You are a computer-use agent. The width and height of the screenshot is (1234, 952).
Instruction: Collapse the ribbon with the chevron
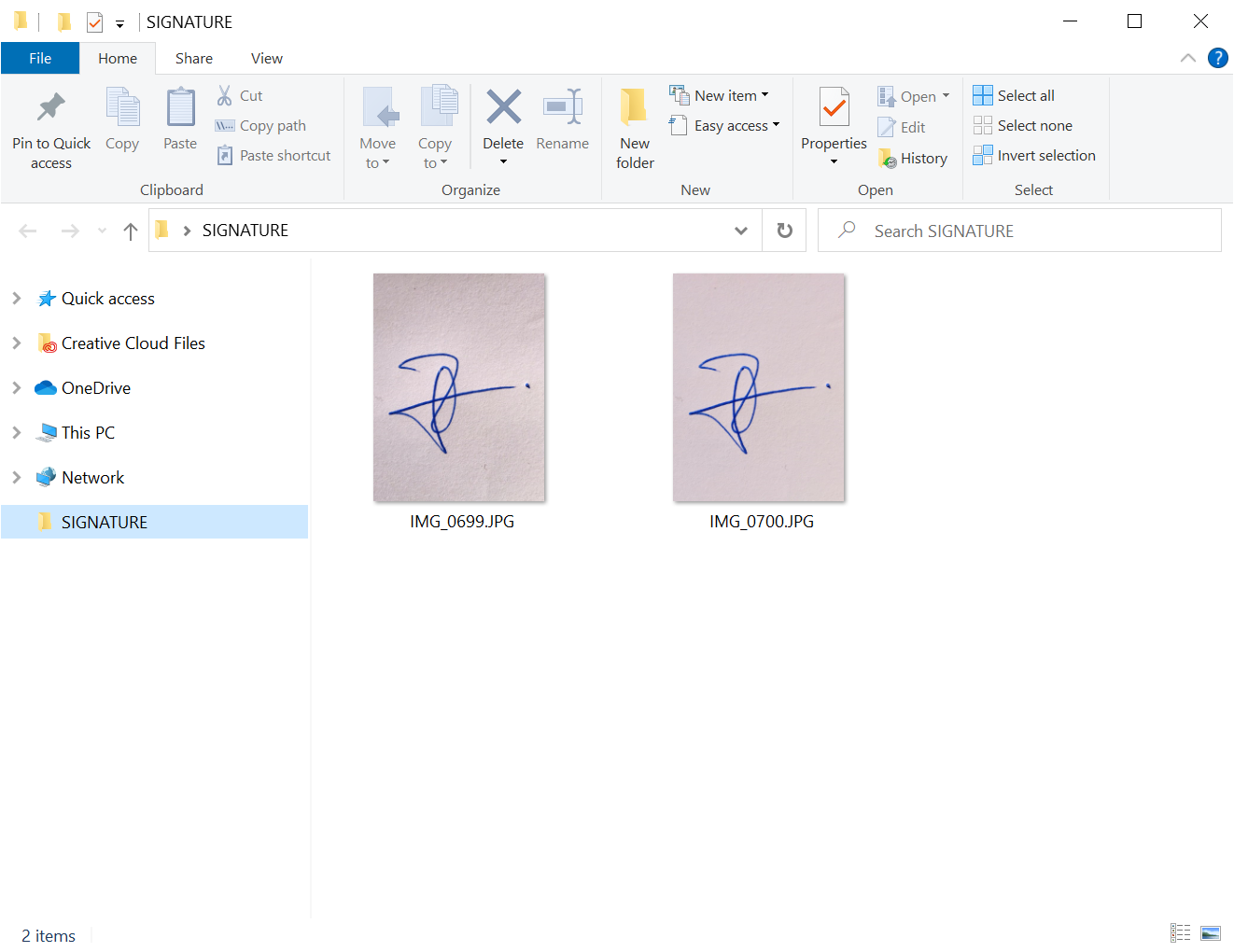click(1187, 58)
